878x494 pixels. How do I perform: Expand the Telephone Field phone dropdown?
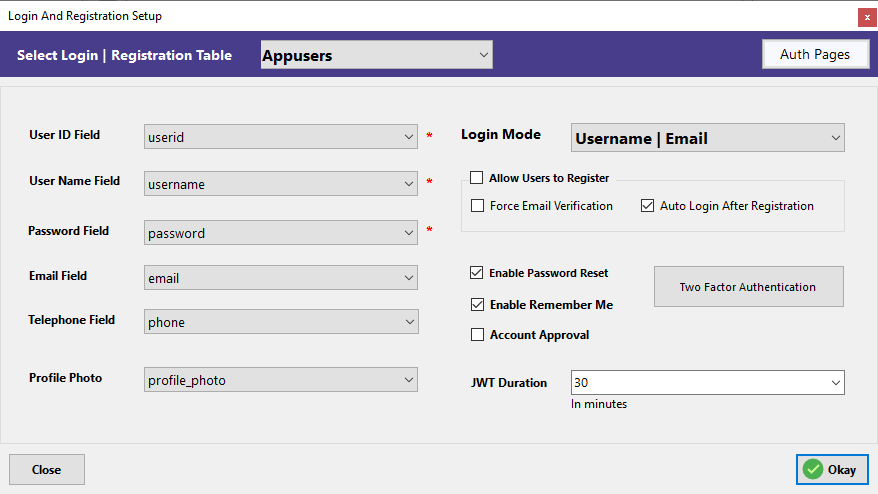point(281,321)
